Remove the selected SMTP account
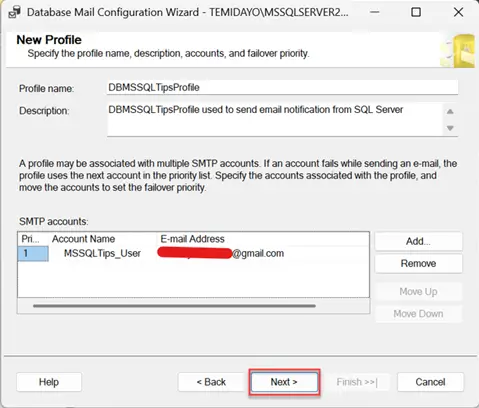 (x=418, y=263)
